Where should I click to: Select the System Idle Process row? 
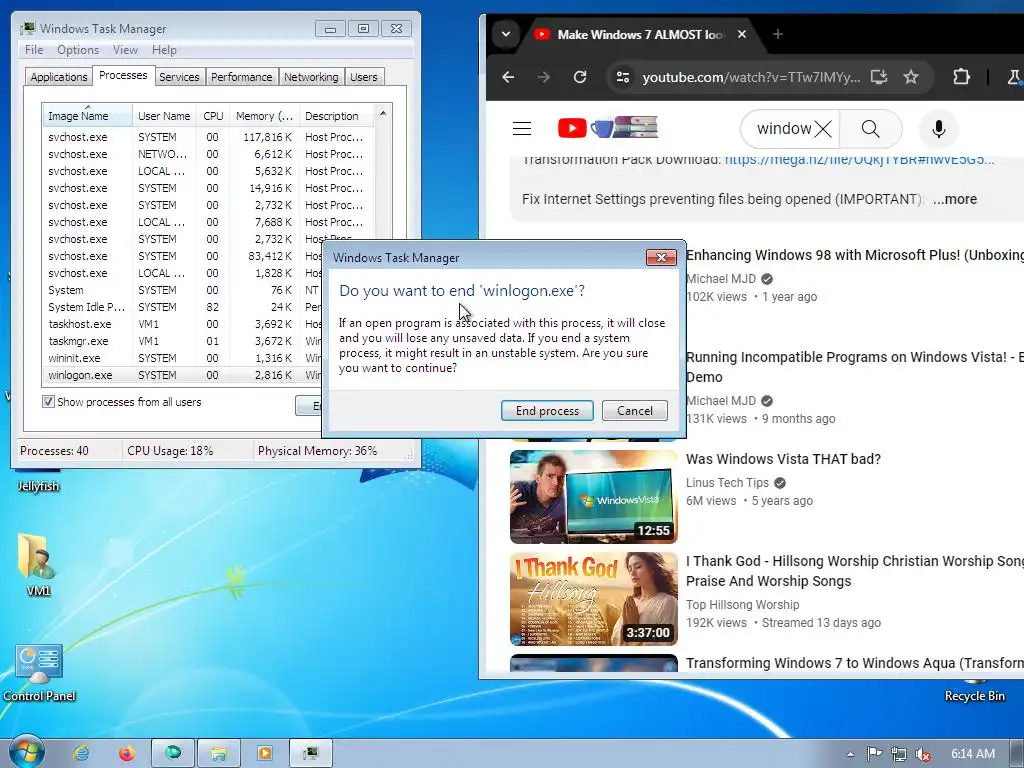coord(181,307)
